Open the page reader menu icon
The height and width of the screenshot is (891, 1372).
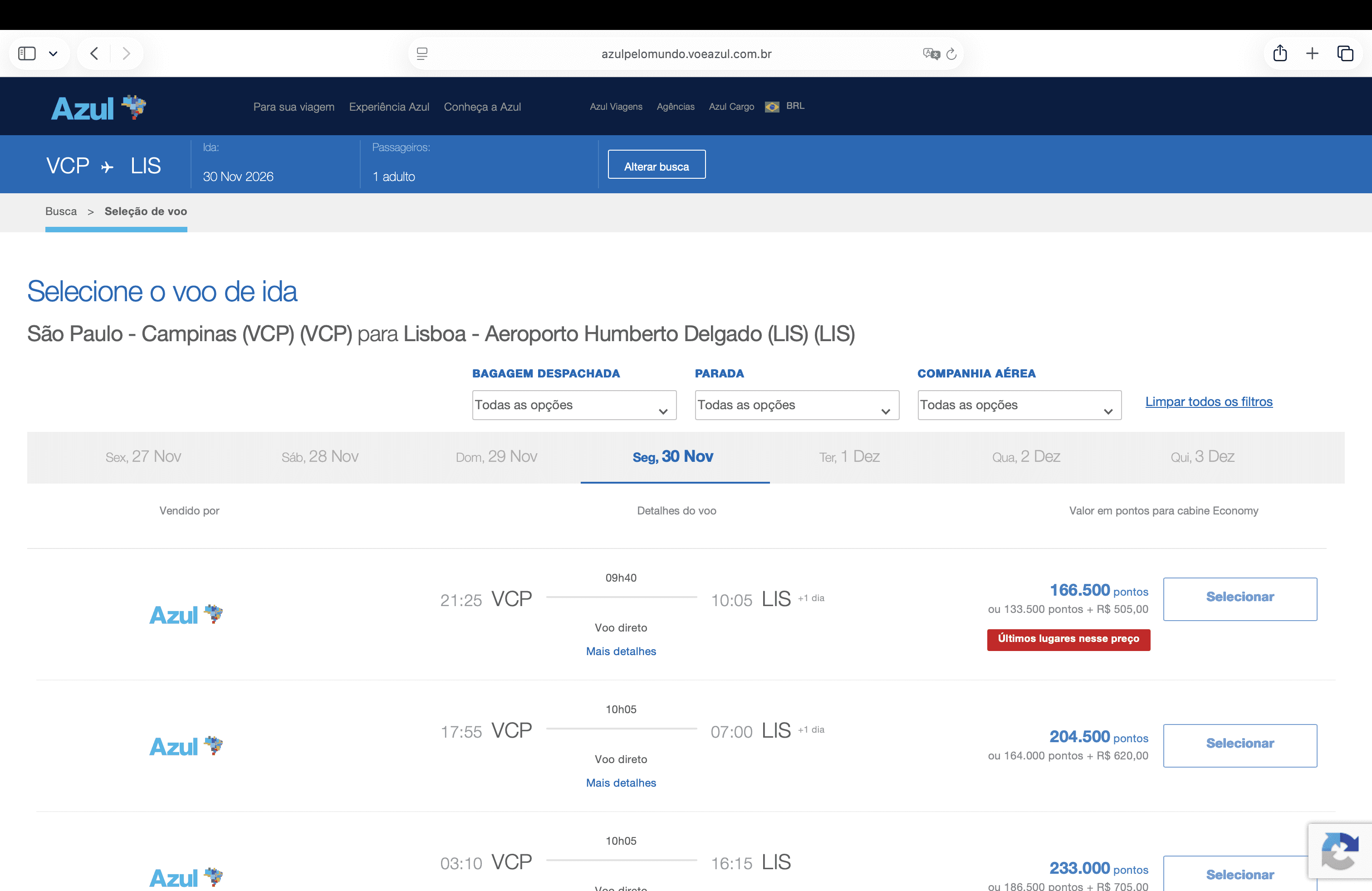pyautogui.click(x=422, y=54)
